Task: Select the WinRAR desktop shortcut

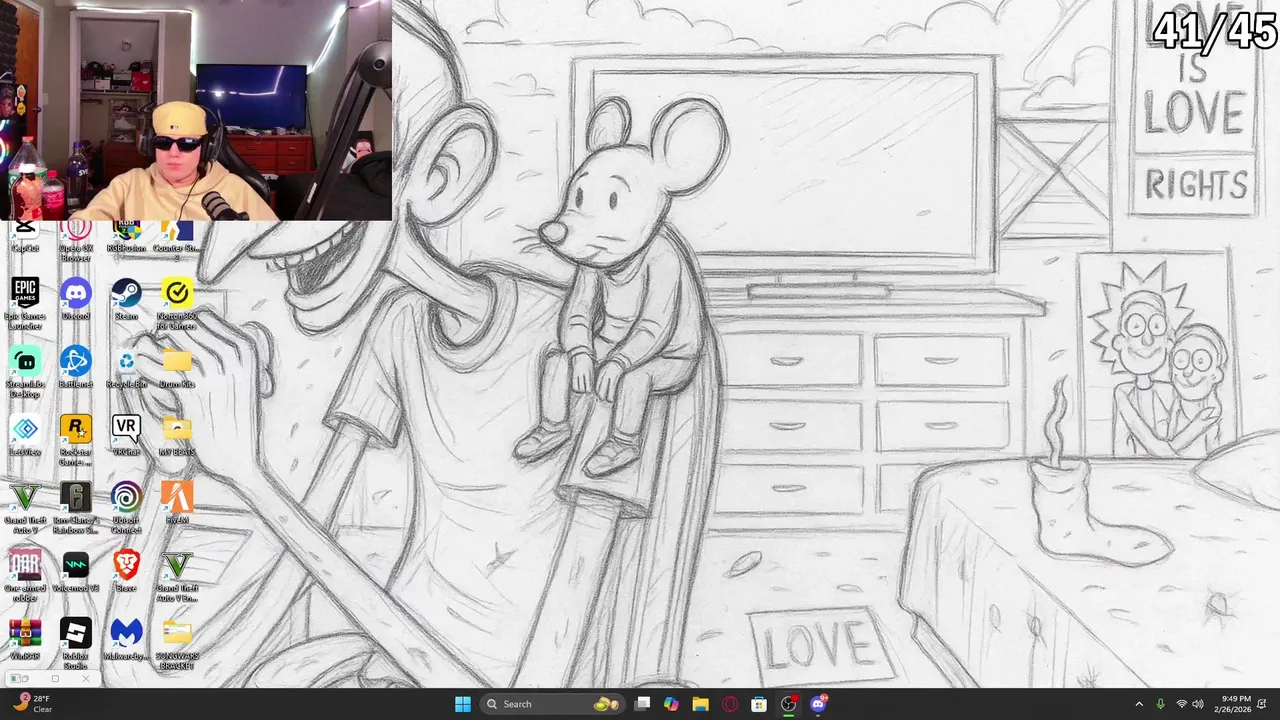Action: (25, 639)
